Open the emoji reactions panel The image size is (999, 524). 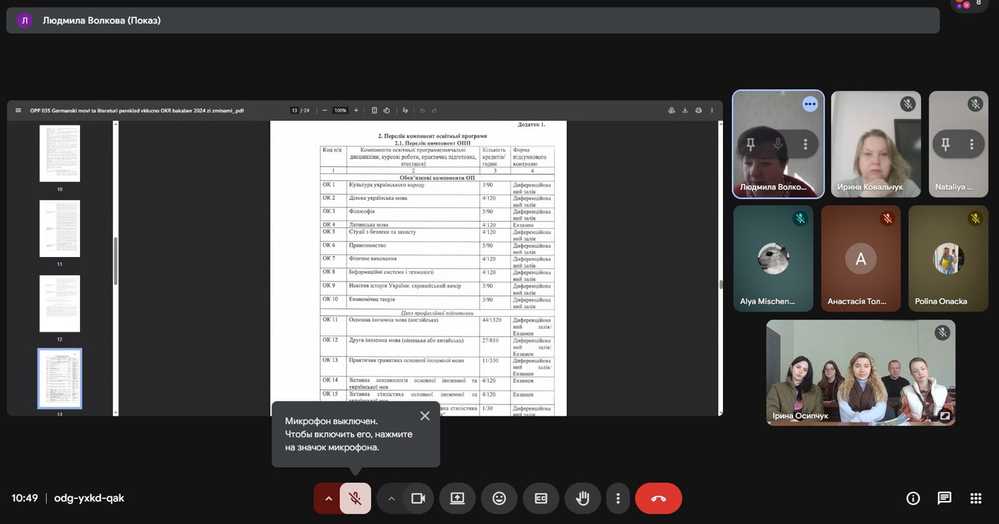click(499, 498)
